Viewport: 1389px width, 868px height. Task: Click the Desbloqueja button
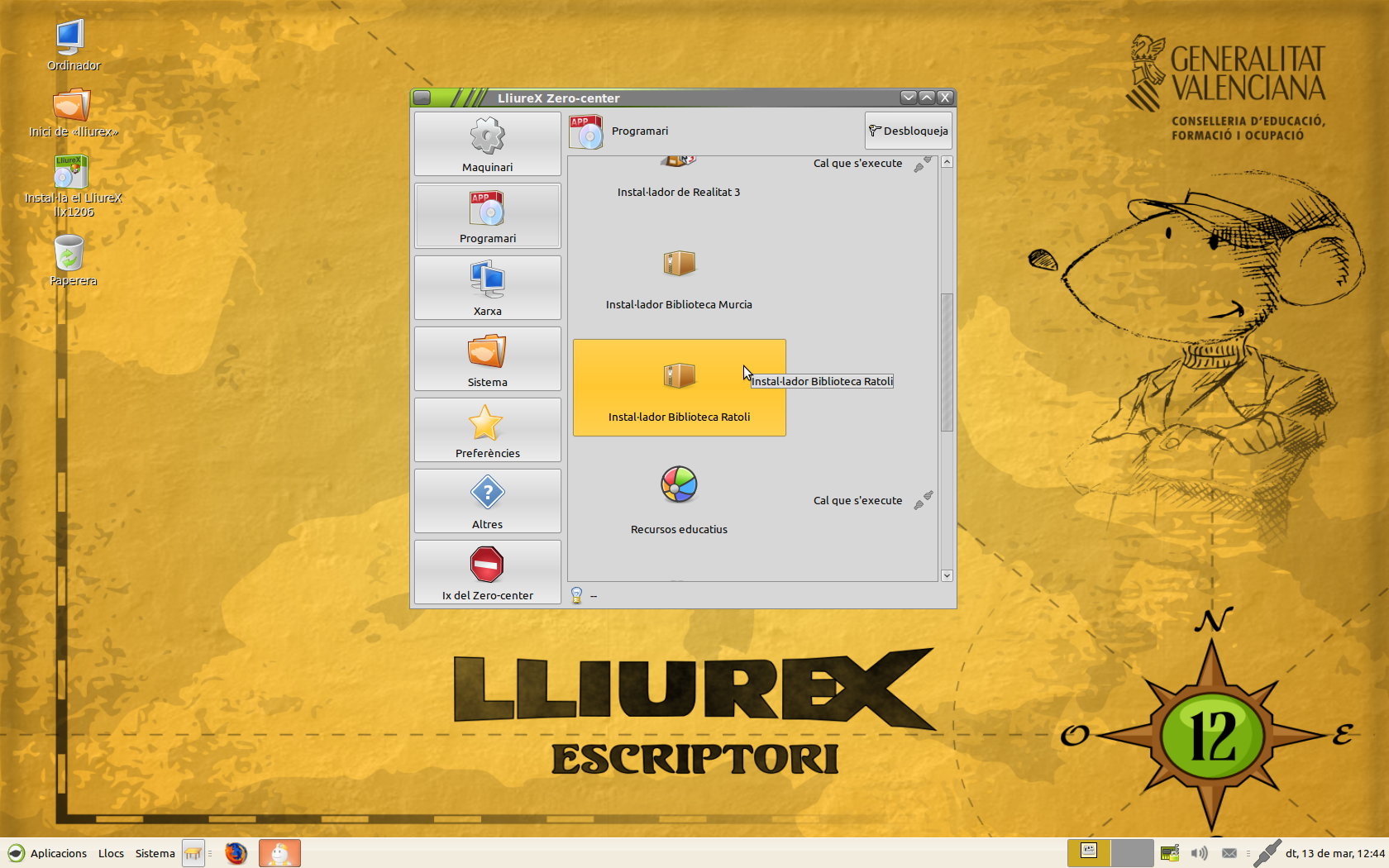tap(908, 131)
